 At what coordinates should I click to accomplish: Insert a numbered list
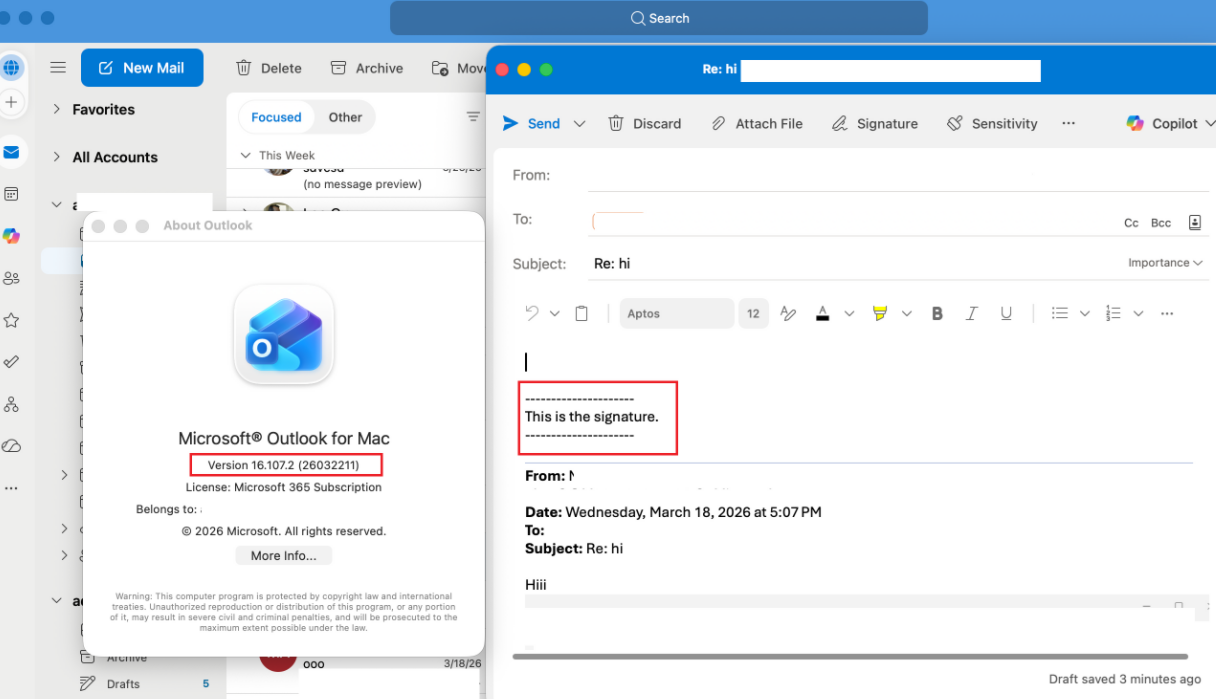click(x=1113, y=313)
